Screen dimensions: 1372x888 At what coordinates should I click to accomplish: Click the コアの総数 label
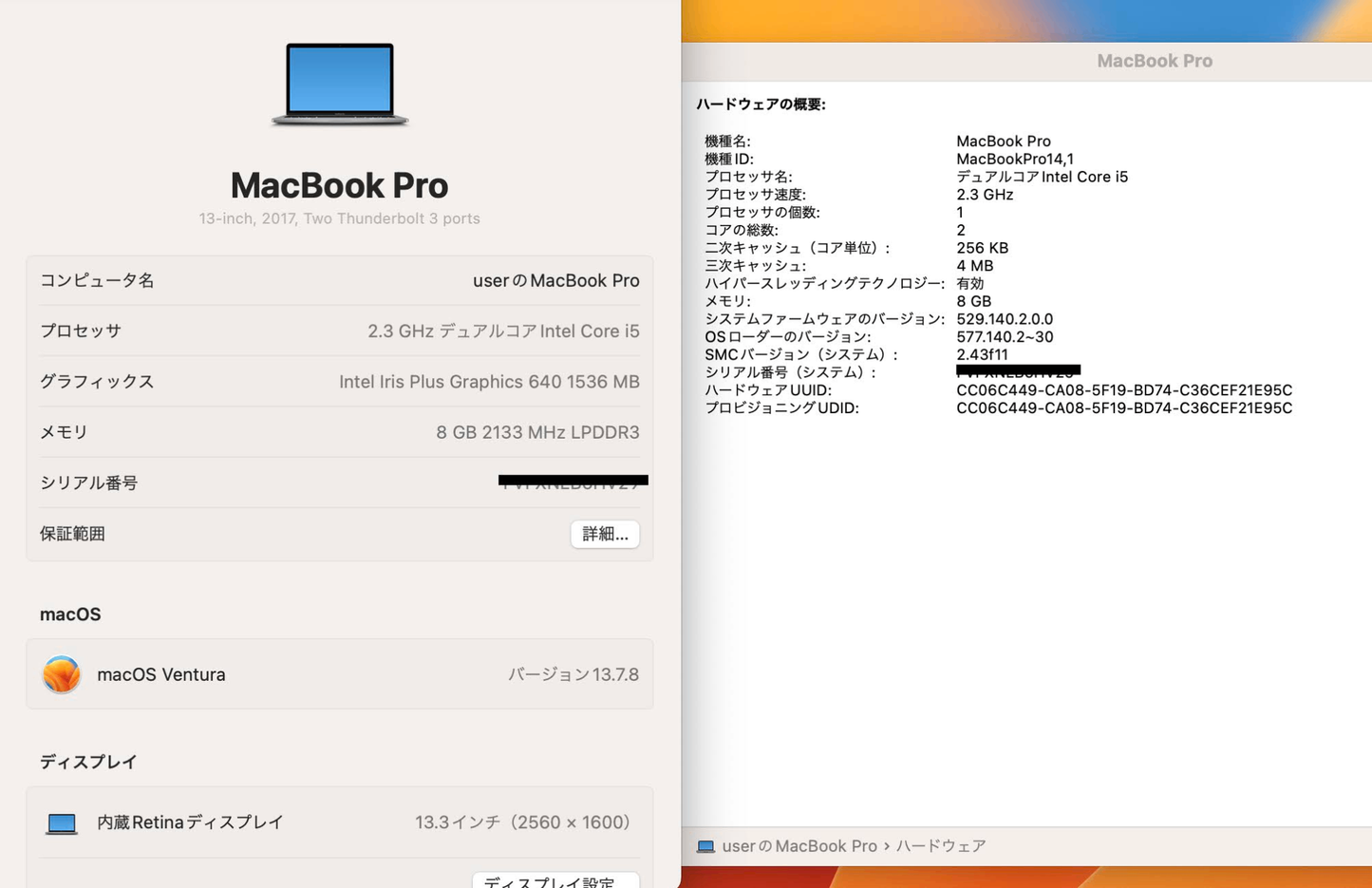pos(742,230)
